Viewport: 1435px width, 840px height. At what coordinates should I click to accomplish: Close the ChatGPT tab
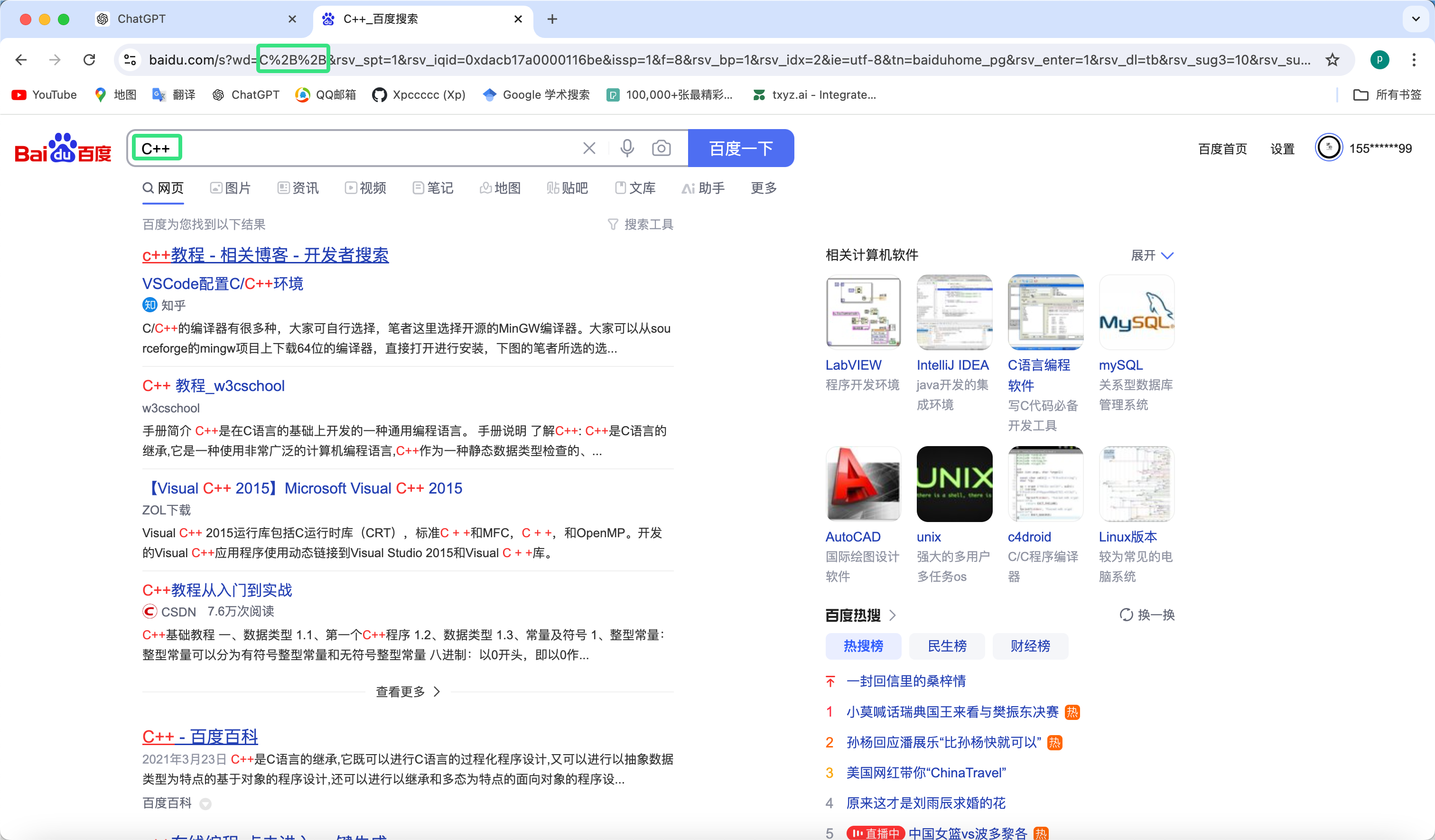pos(292,19)
